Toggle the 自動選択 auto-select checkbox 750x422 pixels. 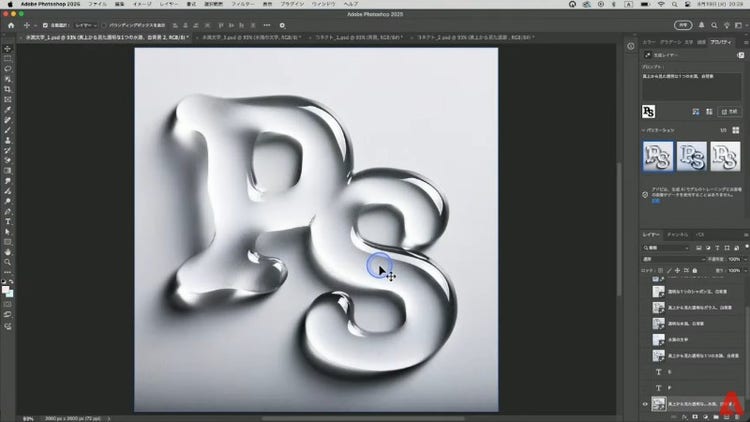(45, 25)
